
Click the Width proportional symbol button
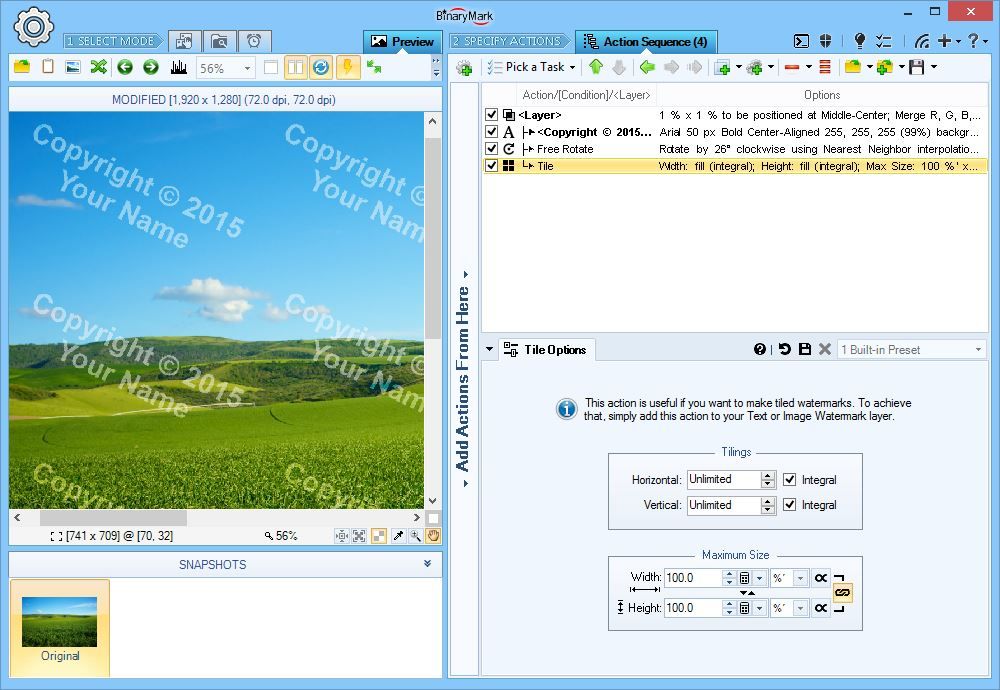(821, 578)
